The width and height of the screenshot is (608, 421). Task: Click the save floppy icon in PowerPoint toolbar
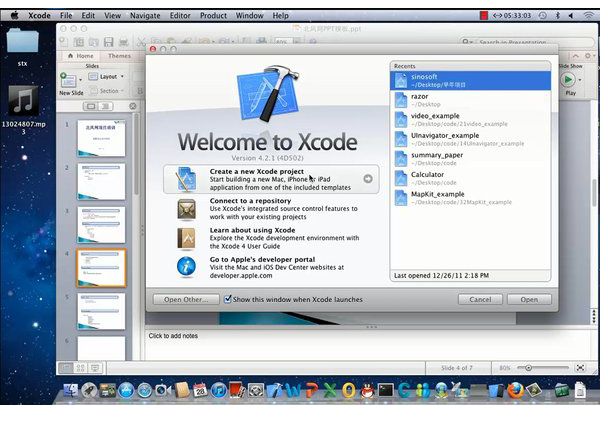click(109, 42)
